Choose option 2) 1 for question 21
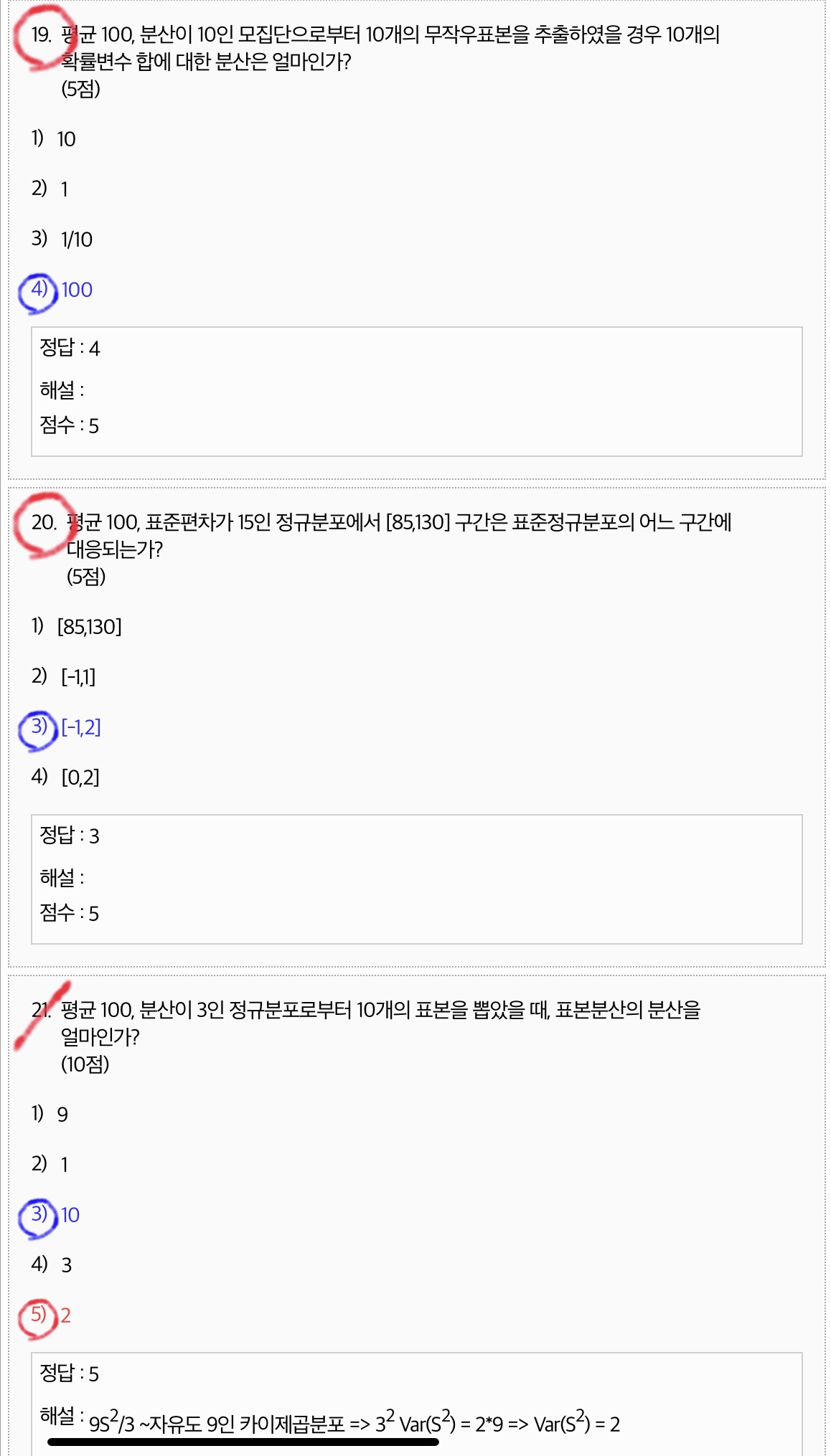The image size is (831, 1456). click(x=63, y=1165)
